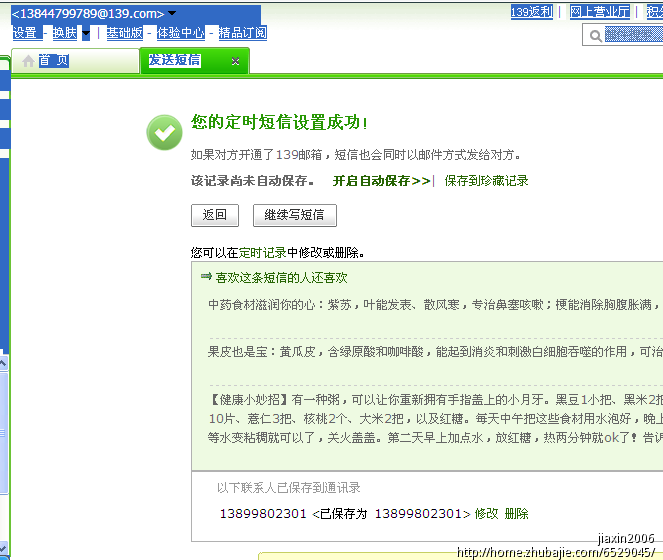Open the 139返利 link
The image size is (663, 560).
click(x=531, y=11)
